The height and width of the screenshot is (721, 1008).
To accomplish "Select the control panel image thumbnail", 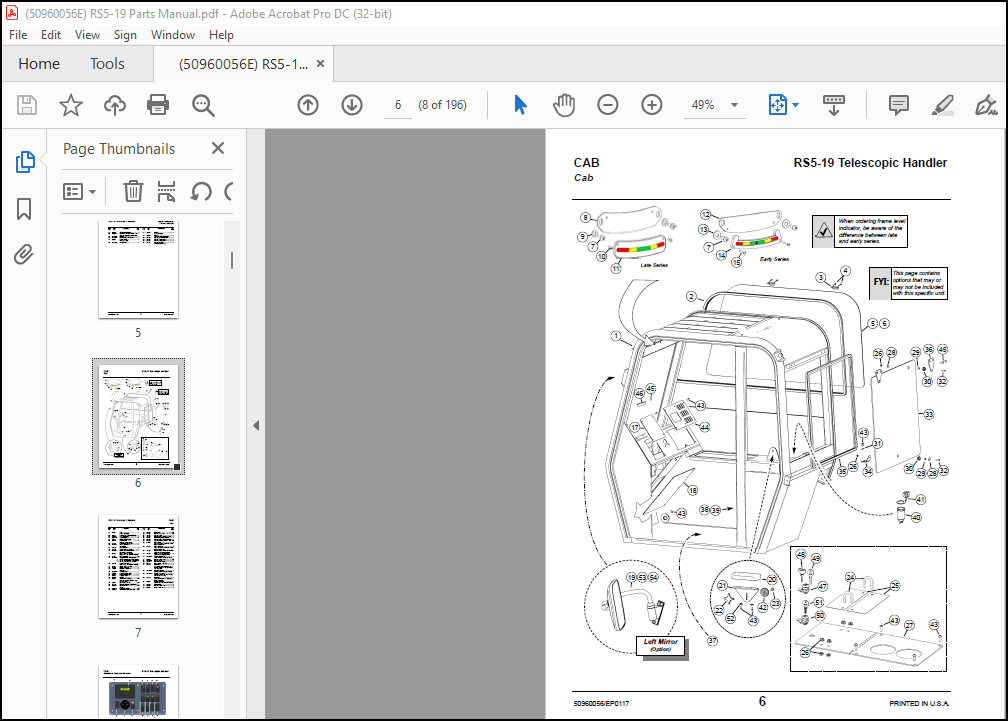I will coord(138,691).
